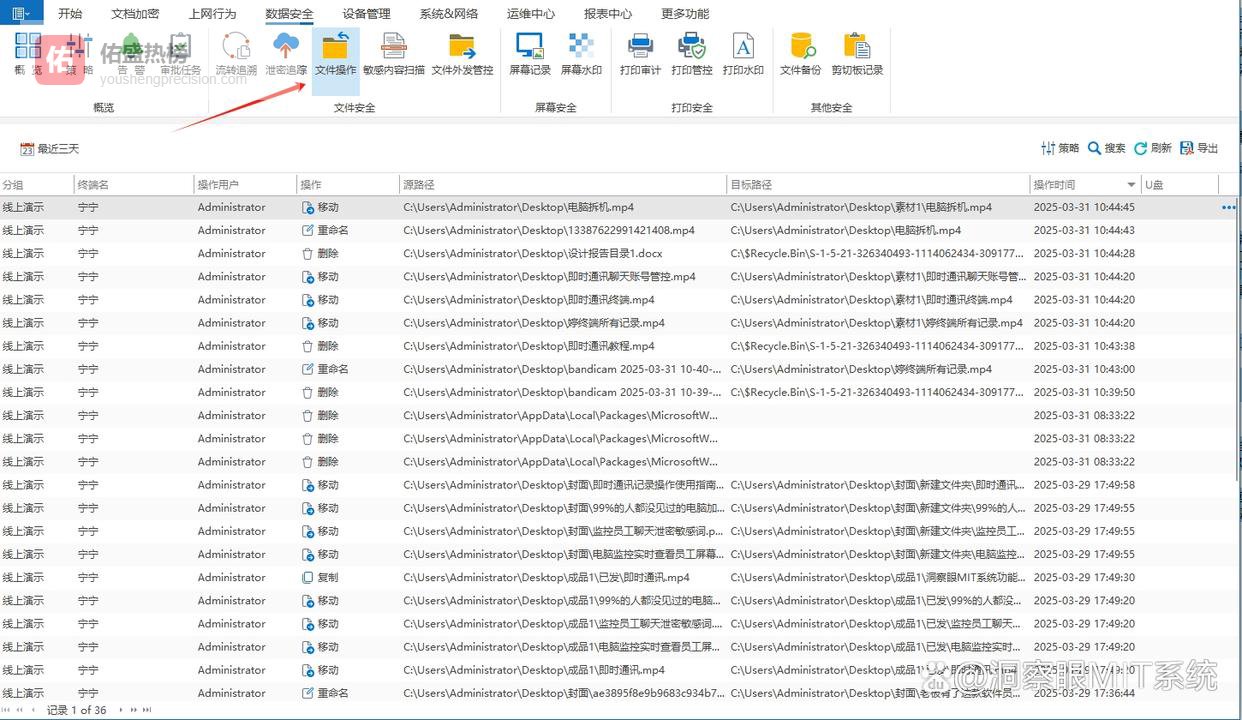Viewport: 1242px width, 720px height.
Task: Select the 打印水印 print watermark icon
Action: point(743,54)
